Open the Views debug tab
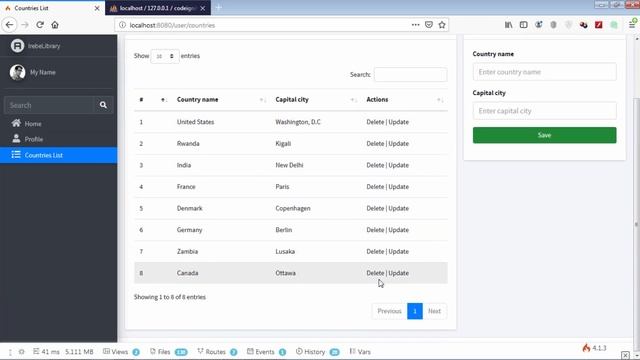The image size is (640, 360). pyautogui.click(x=121, y=351)
